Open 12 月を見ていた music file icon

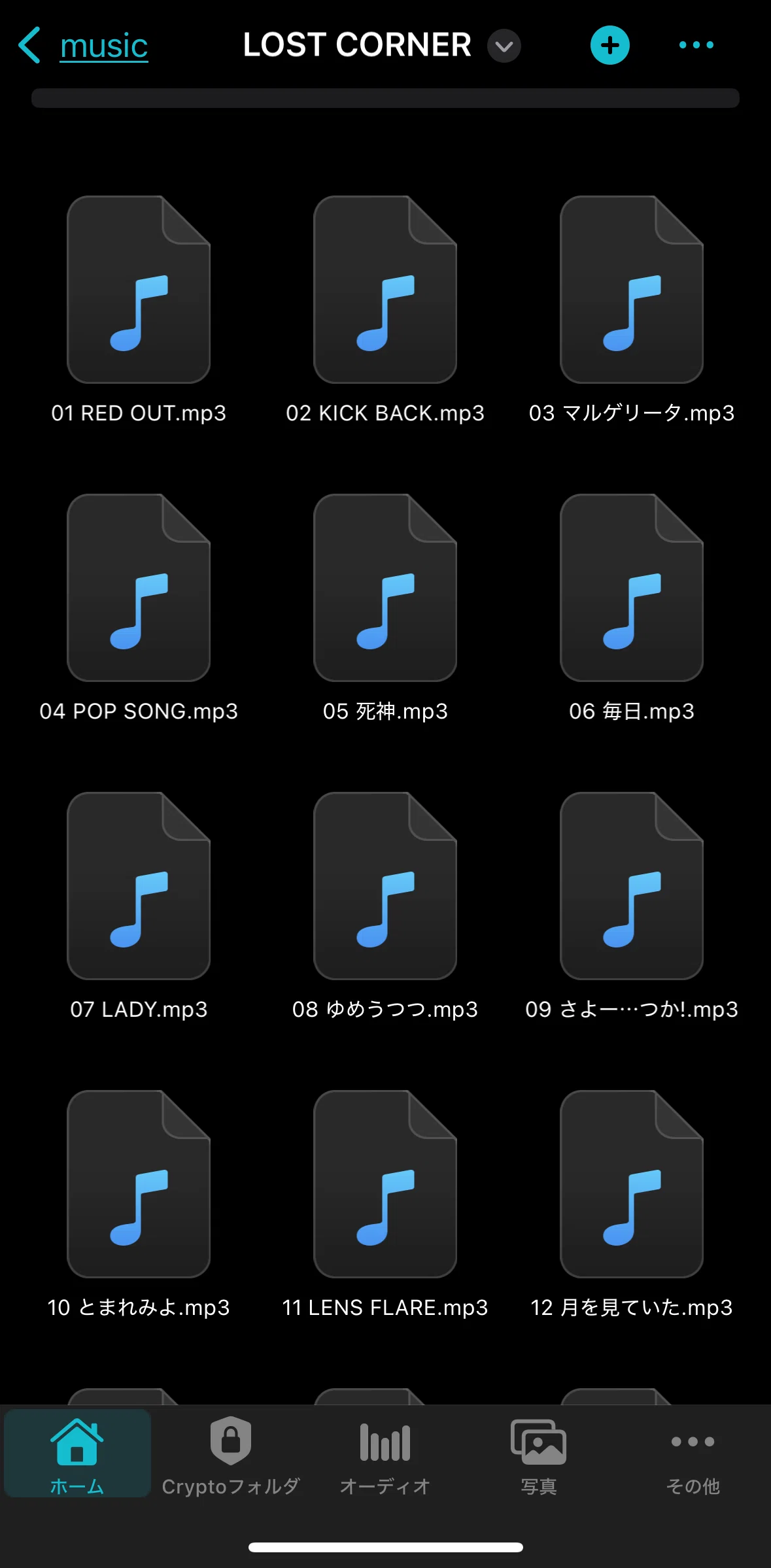click(632, 1184)
